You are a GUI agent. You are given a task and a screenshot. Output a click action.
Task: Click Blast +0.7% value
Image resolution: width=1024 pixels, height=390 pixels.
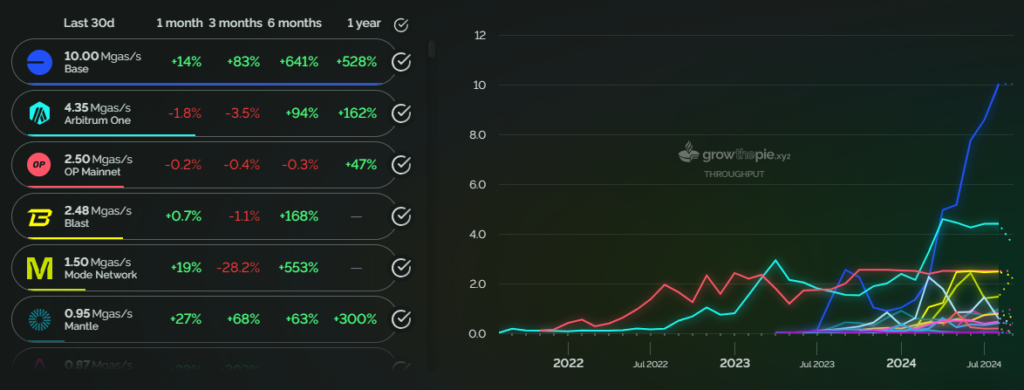184,216
